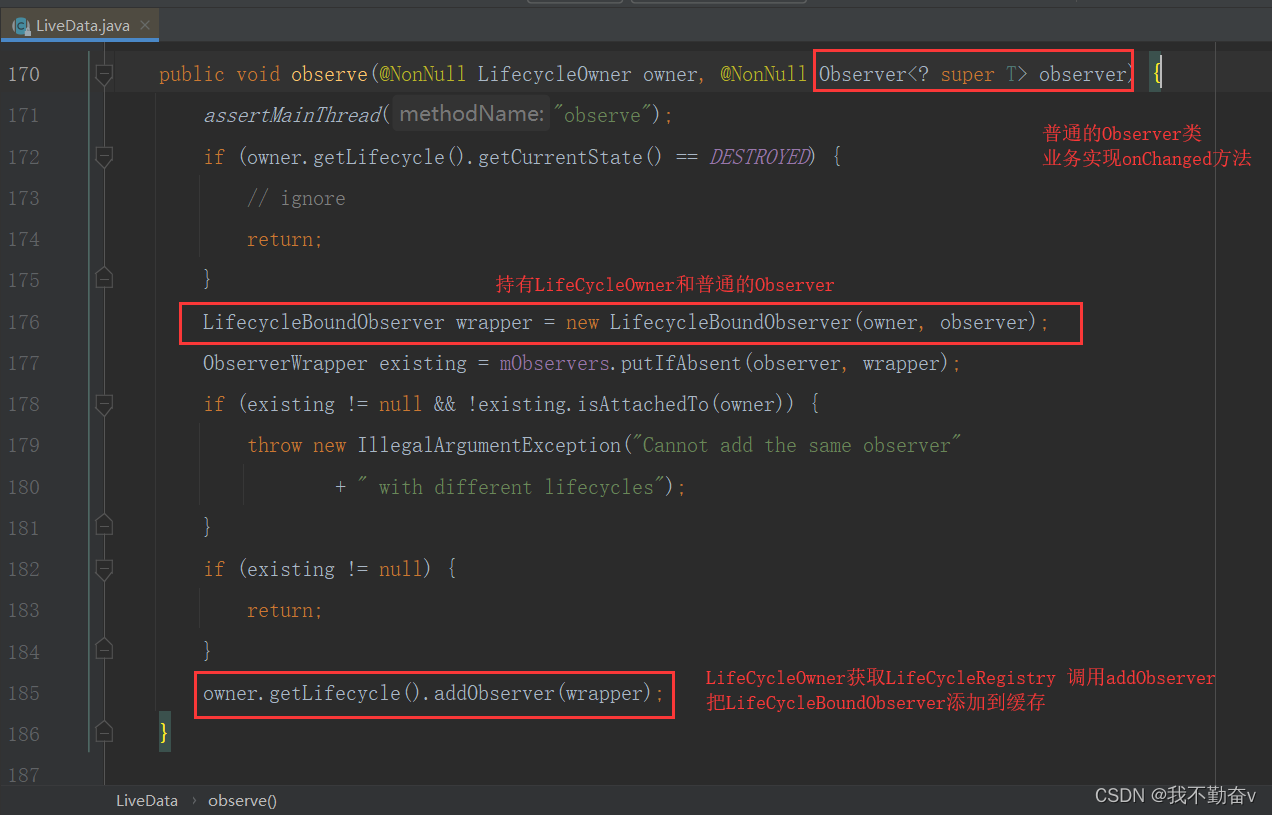Image resolution: width=1272 pixels, height=815 pixels.
Task: Click the fold end marker on line 175
Action: [x=104, y=277]
